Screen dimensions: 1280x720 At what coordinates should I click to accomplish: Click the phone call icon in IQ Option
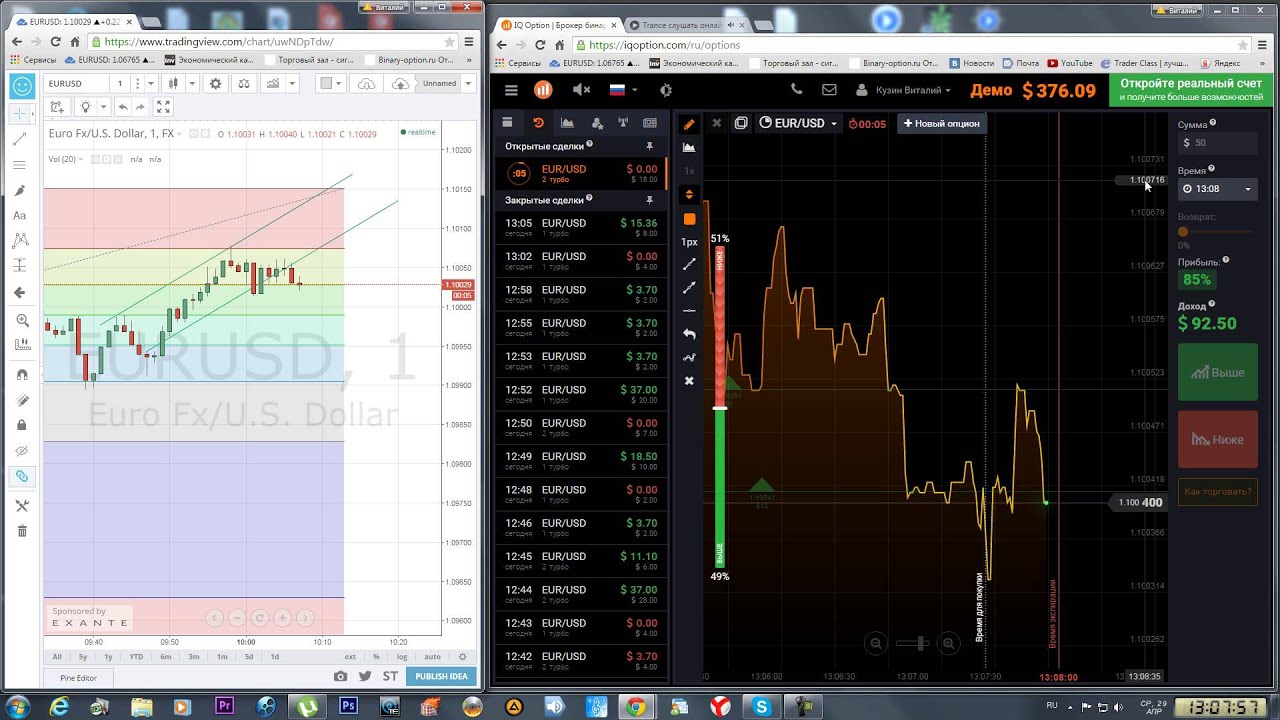click(797, 90)
